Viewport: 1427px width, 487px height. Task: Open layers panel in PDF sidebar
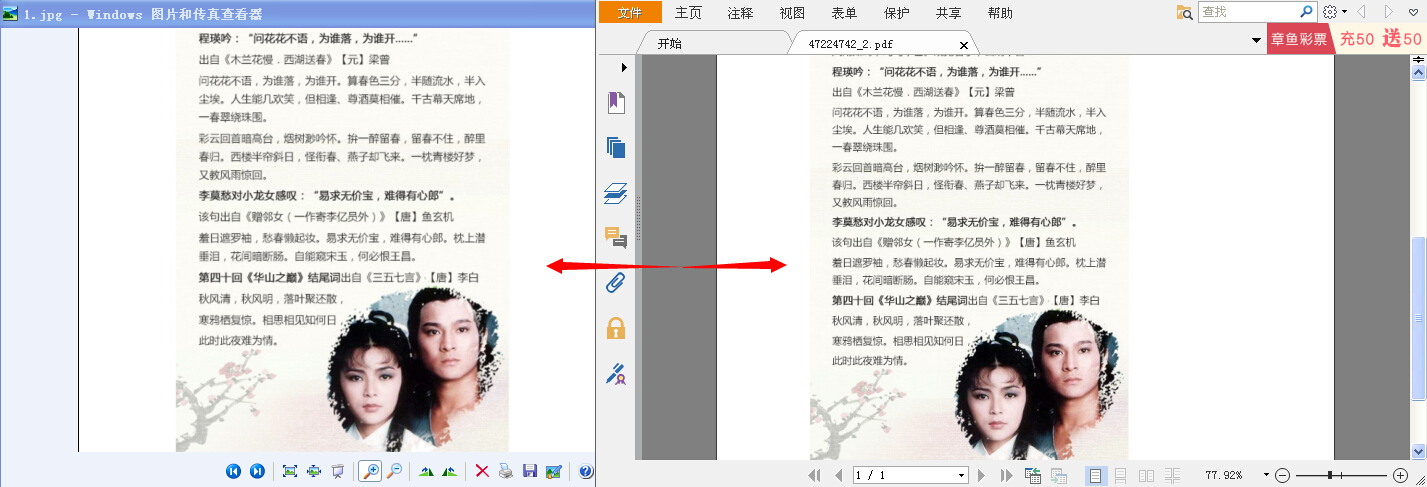[x=616, y=193]
